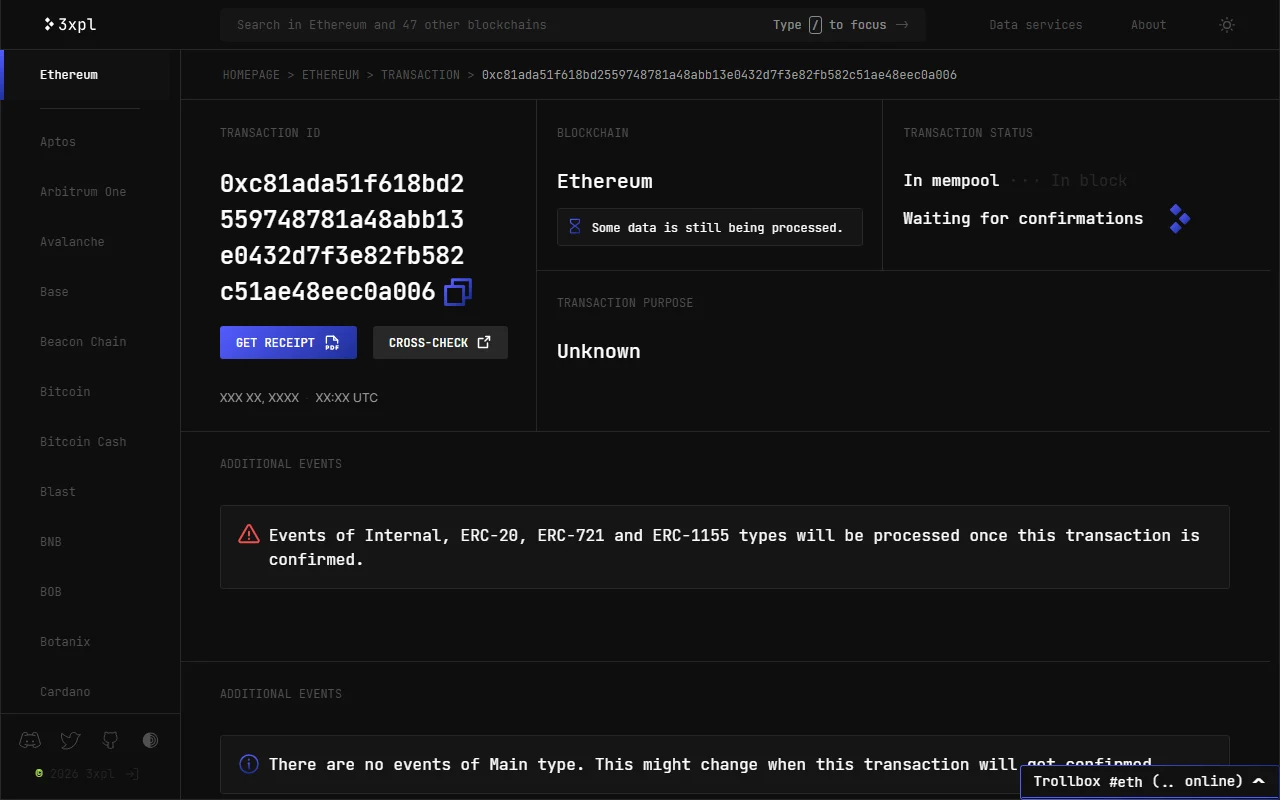Image resolution: width=1280 pixels, height=800 pixels.
Task: Click the blue info circle icon
Action: point(249,764)
